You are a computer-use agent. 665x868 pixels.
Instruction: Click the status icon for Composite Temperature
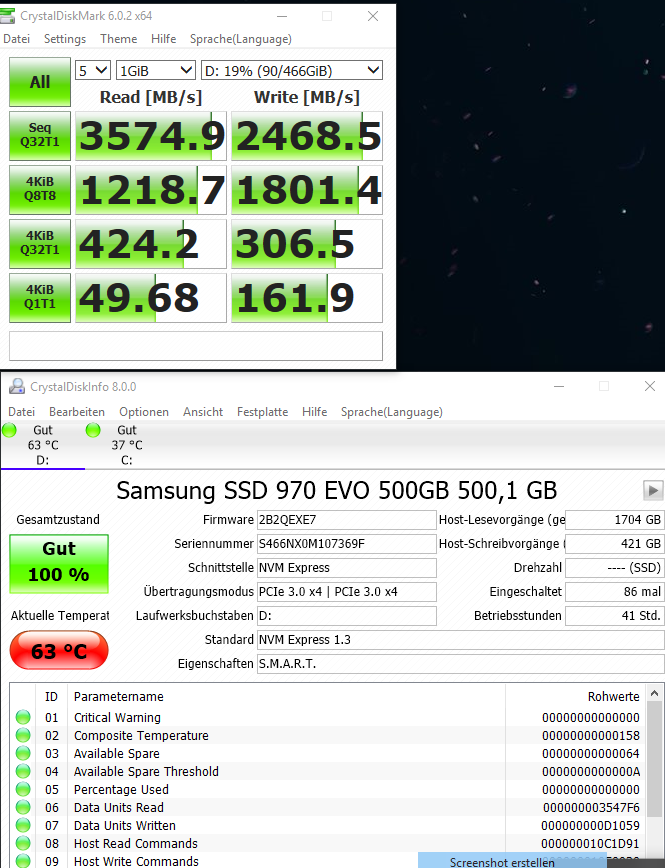coord(23,735)
